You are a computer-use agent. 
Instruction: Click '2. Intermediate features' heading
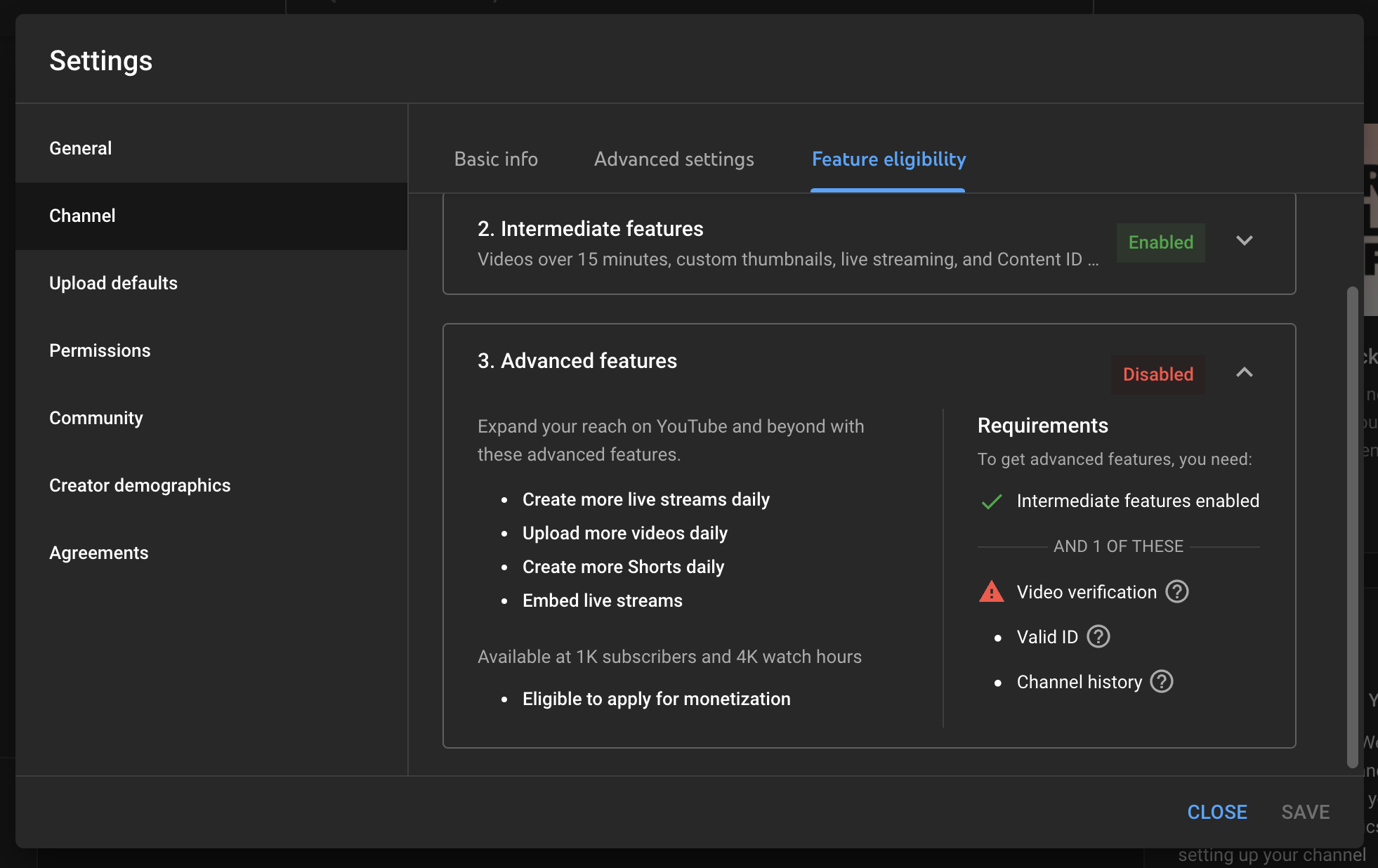tap(590, 229)
